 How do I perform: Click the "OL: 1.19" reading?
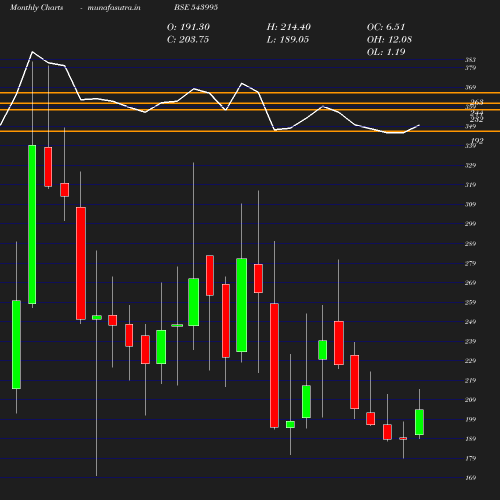tap(386, 52)
